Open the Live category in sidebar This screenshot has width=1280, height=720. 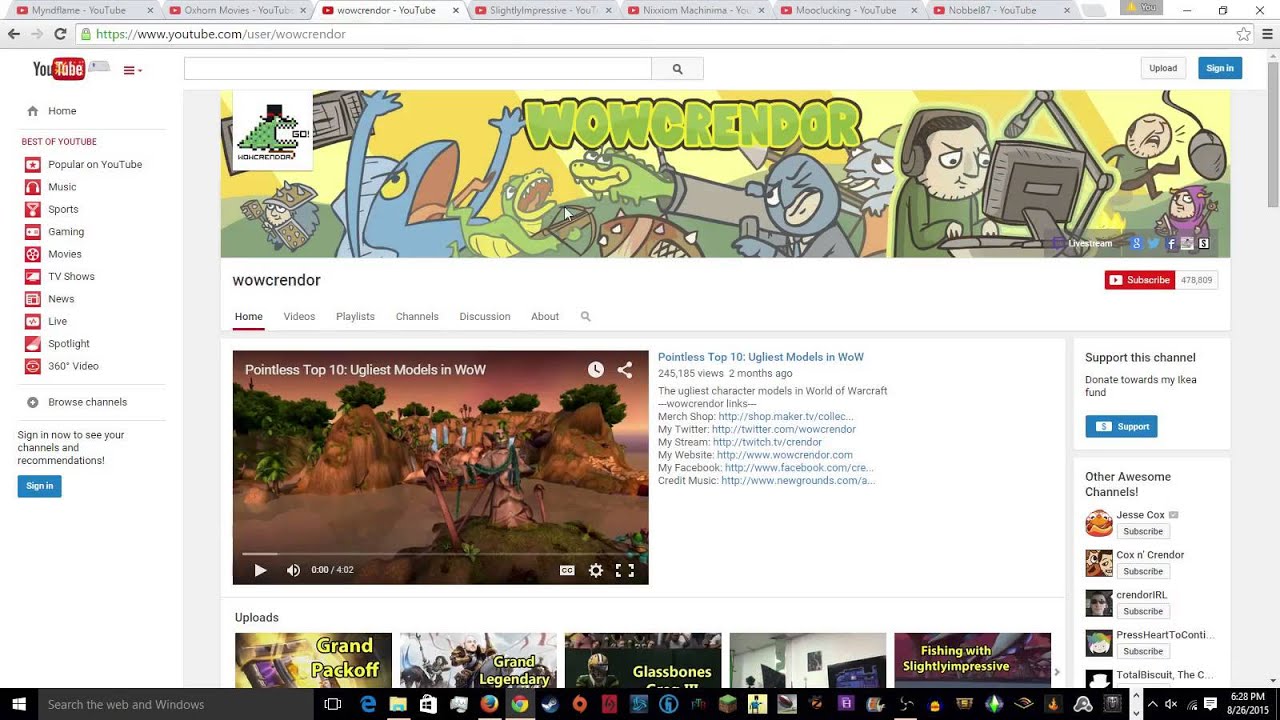coord(57,321)
